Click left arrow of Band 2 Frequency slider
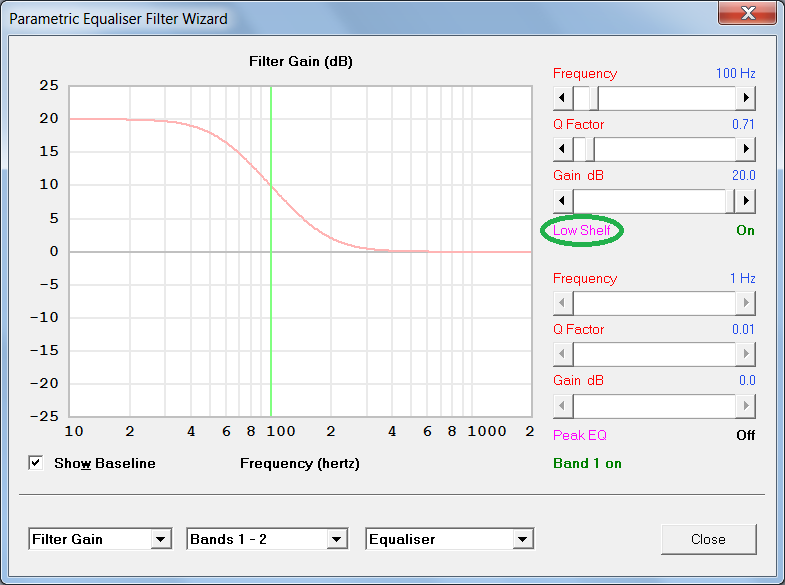 click(563, 303)
